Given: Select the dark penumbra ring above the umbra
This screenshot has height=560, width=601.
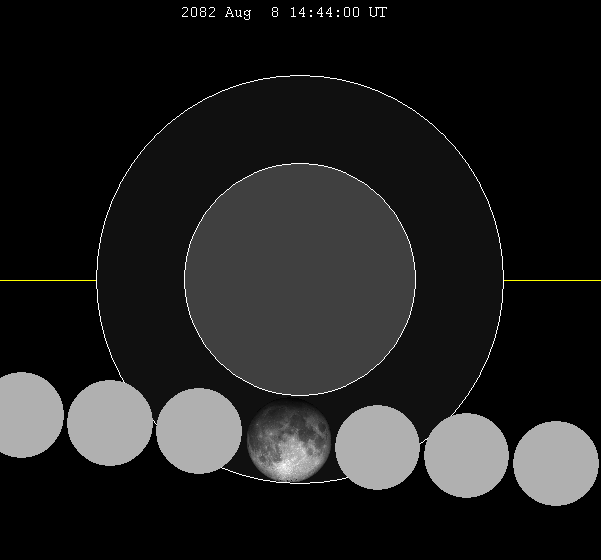Looking at the screenshot, I should pyautogui.click(x=300, y=120).
